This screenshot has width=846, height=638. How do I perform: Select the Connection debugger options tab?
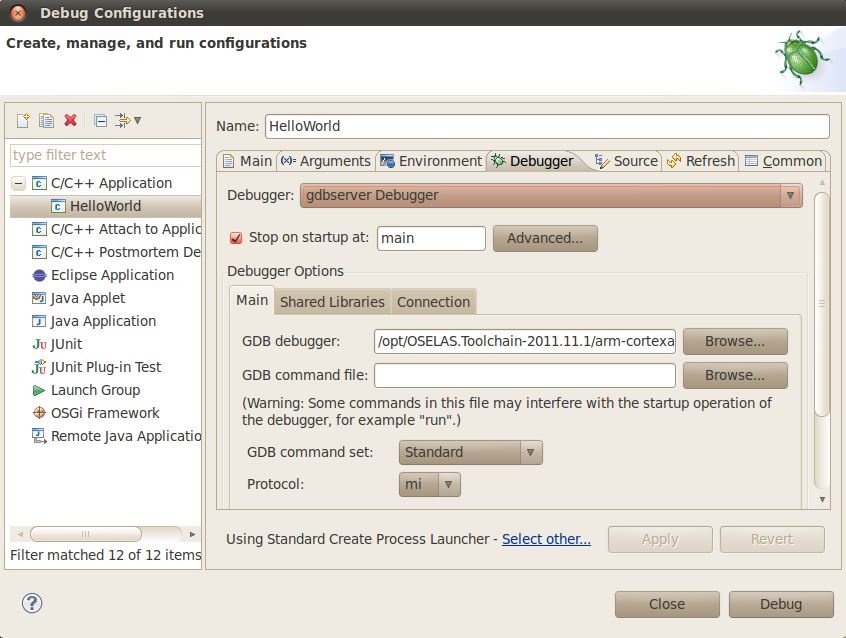433,302
